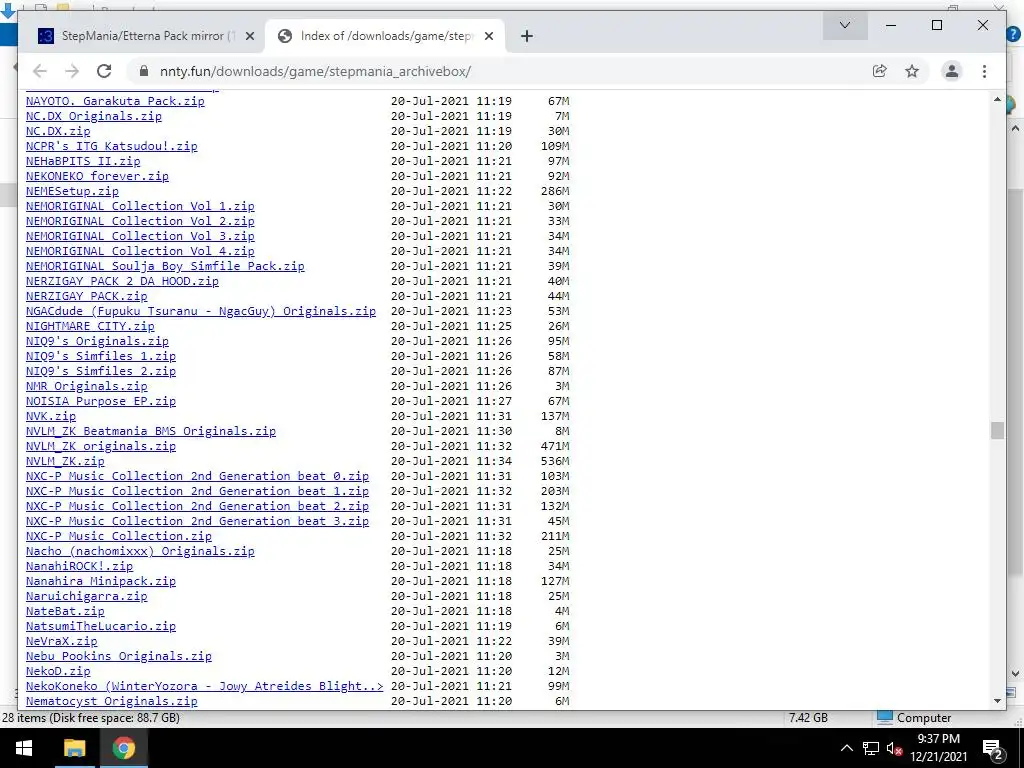The width and height of the screenshot is (1024, 768).
Task: Open File Explorer from the taskbar
Action: pos(74,748)
